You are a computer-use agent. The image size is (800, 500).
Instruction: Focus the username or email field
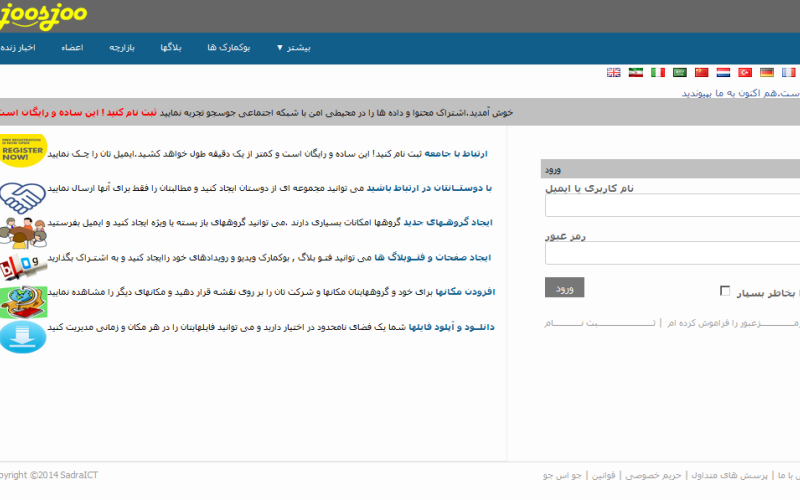point(672,206)
